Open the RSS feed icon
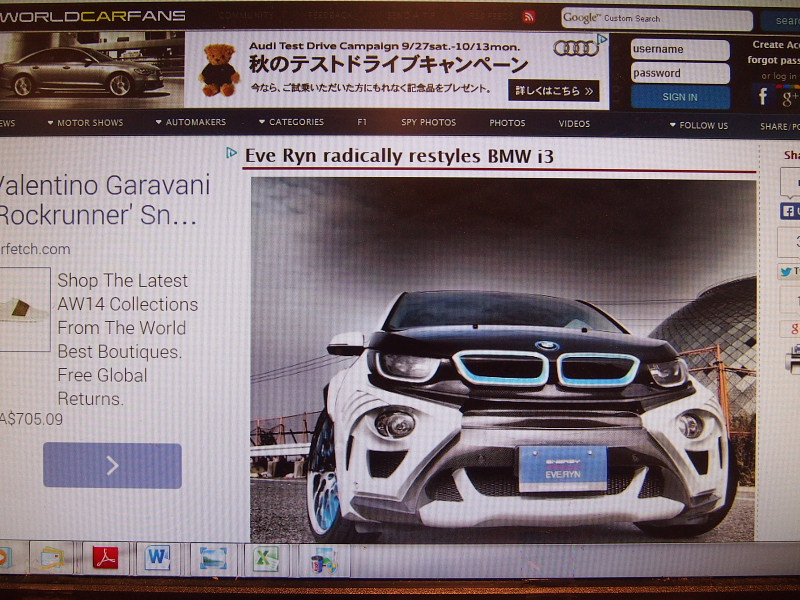Screen dimensions: 800x600 coord(529,17)
